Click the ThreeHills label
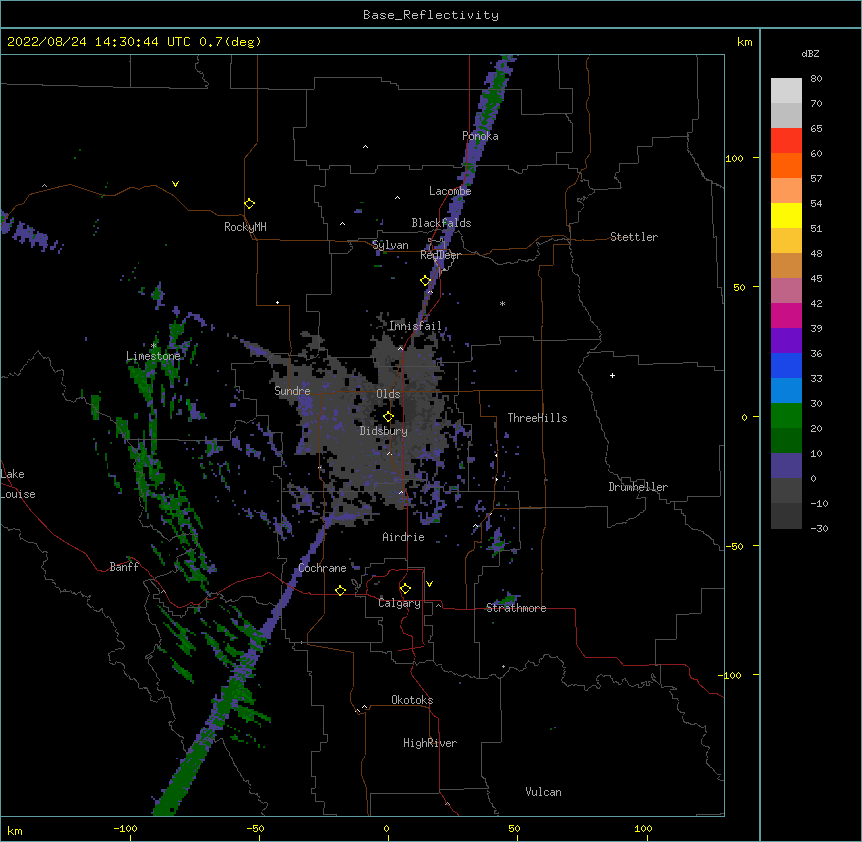Viewport: 862px width, 842px height. (537, 418)
